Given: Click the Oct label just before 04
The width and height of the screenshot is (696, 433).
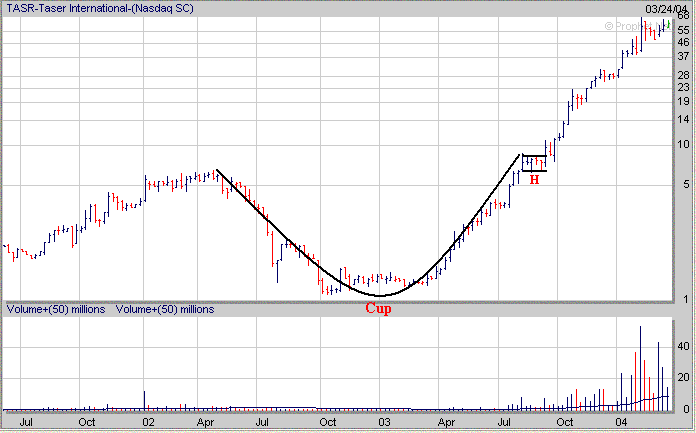Looking at the screenshot, I should tap(565, 422).
